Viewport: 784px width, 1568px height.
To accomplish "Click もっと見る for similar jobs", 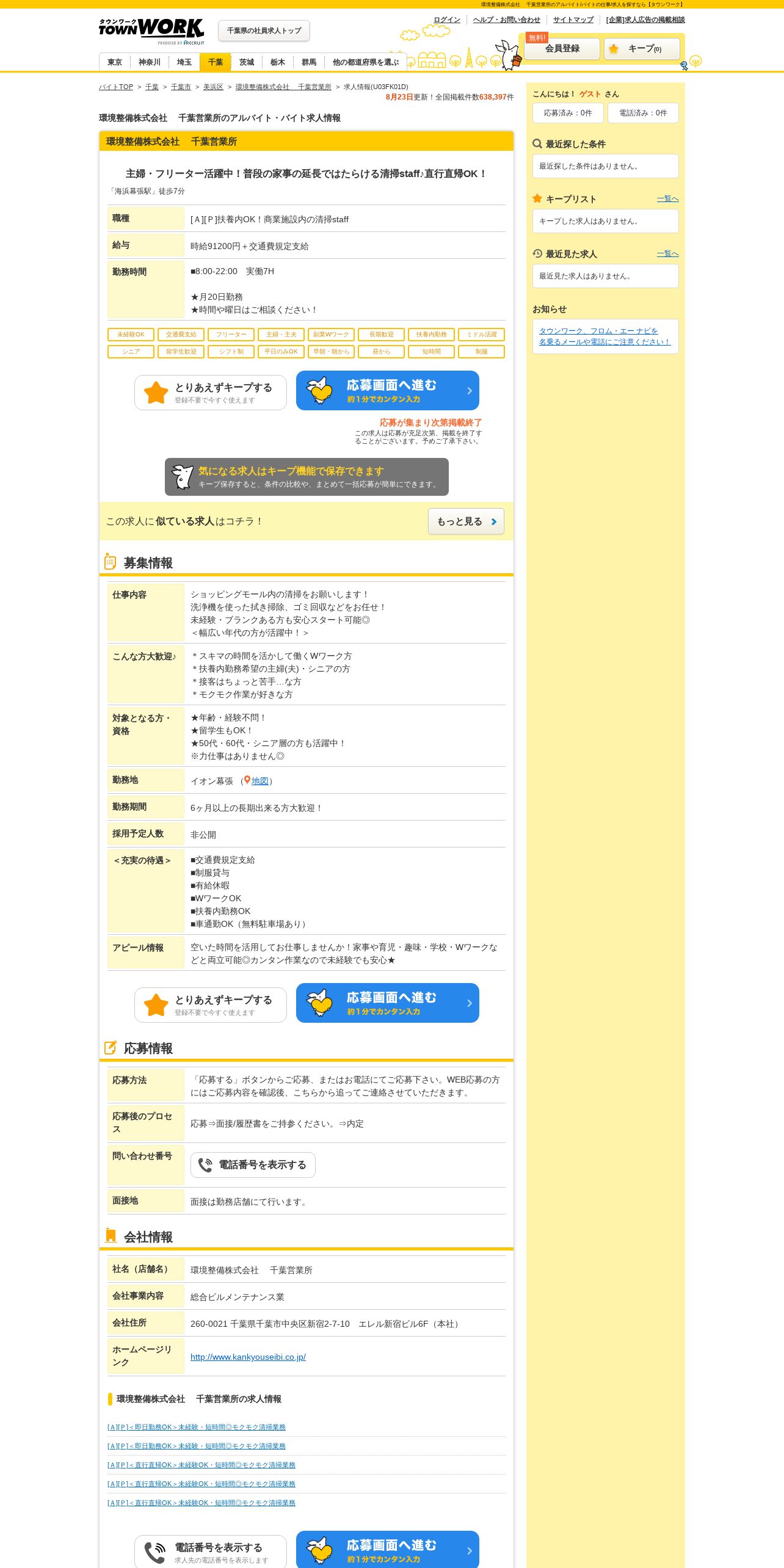I will click(x=466, y=521).
